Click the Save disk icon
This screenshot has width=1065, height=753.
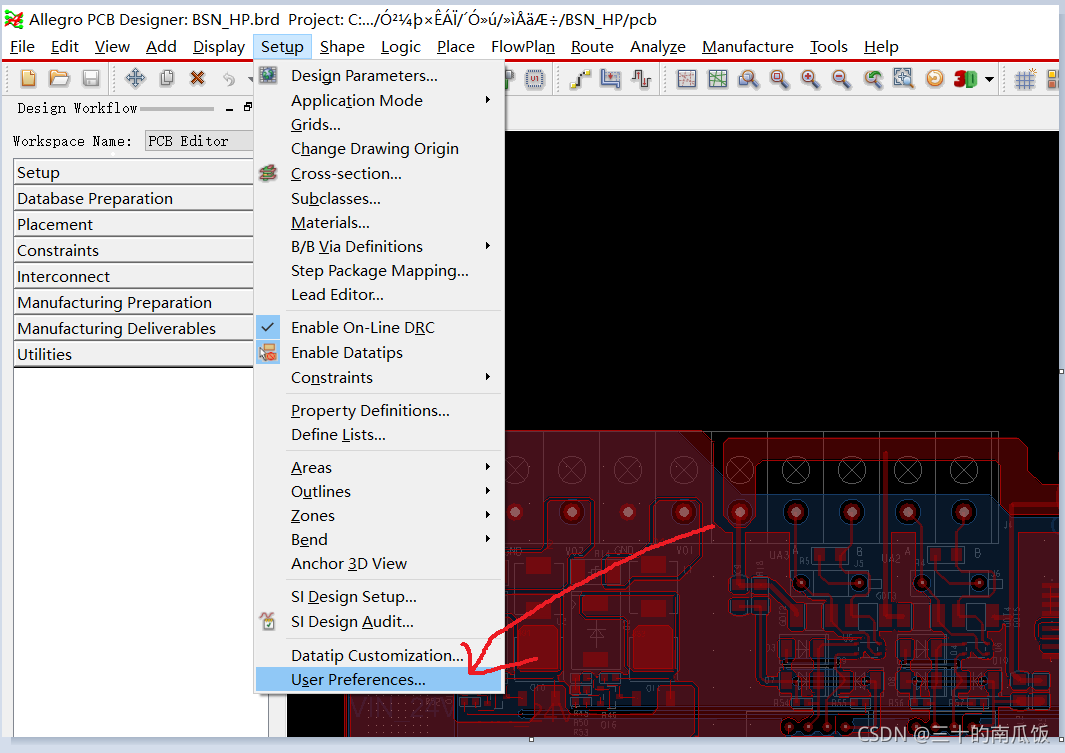(91, 79)
